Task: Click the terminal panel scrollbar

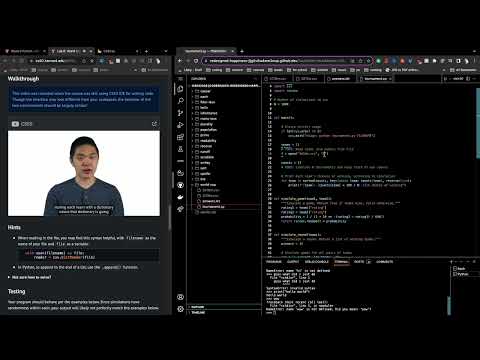Action: point(449,305)
